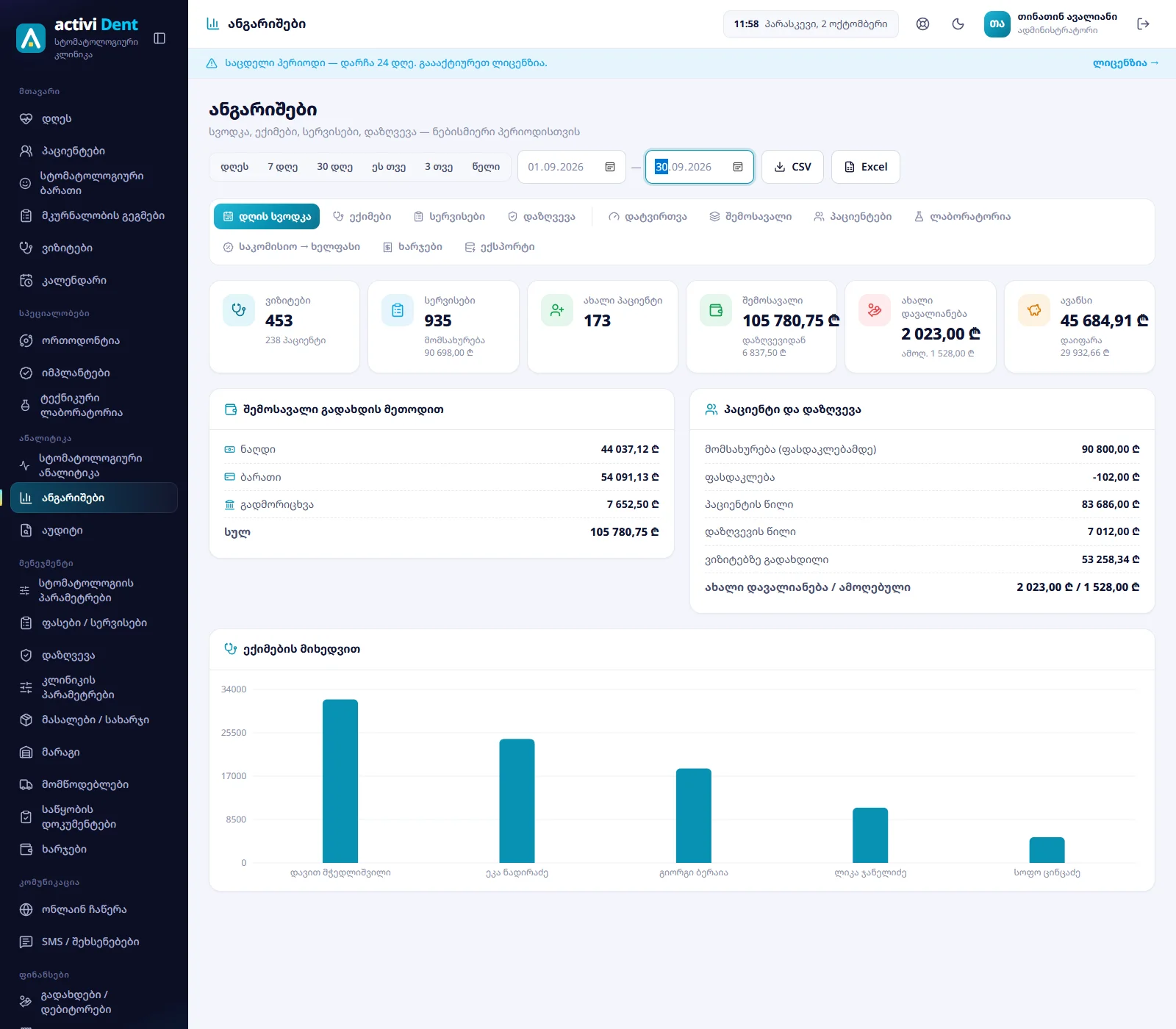The image size is (1176, 1029).
Task: Select the წელი period preset
Action: click(486, 167)
